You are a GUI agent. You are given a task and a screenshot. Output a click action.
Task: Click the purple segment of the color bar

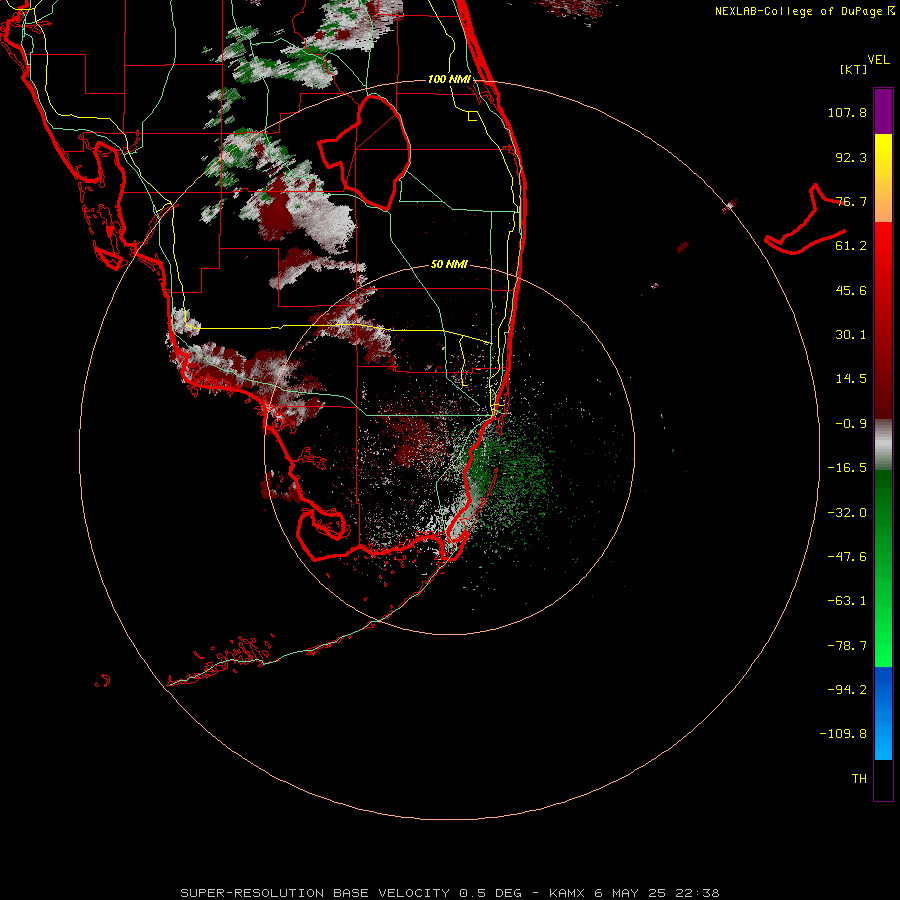point(883,111)
